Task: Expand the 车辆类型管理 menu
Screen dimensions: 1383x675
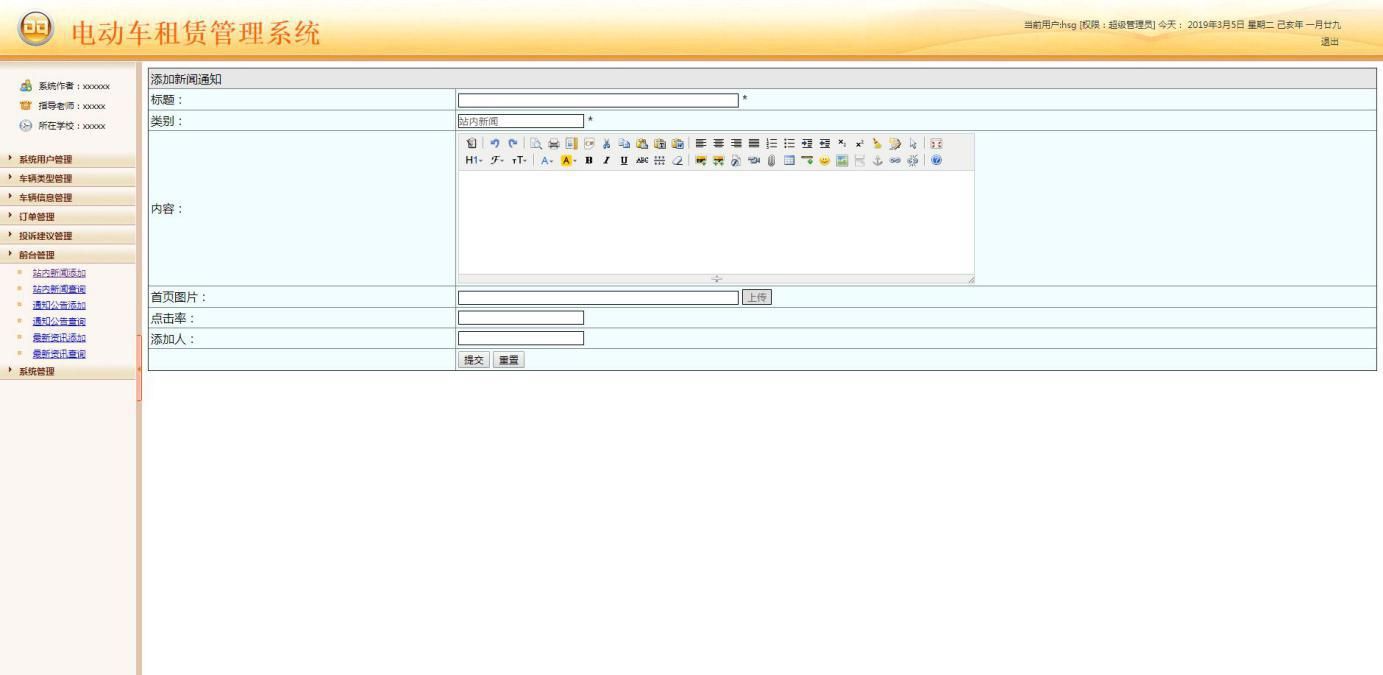Action: click(69, 178)
